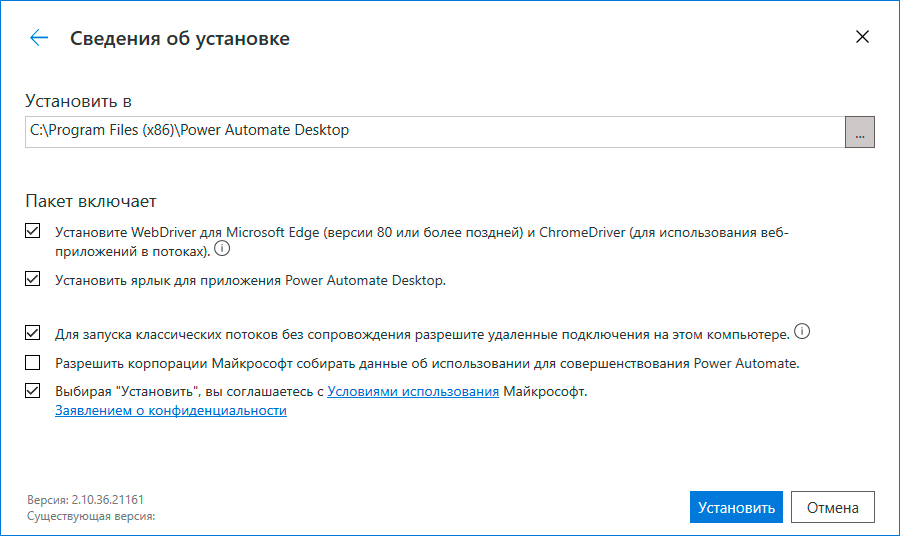
Task: Uncheck the WebDriver and ChromeDriver install option
Action: (33, 232)
